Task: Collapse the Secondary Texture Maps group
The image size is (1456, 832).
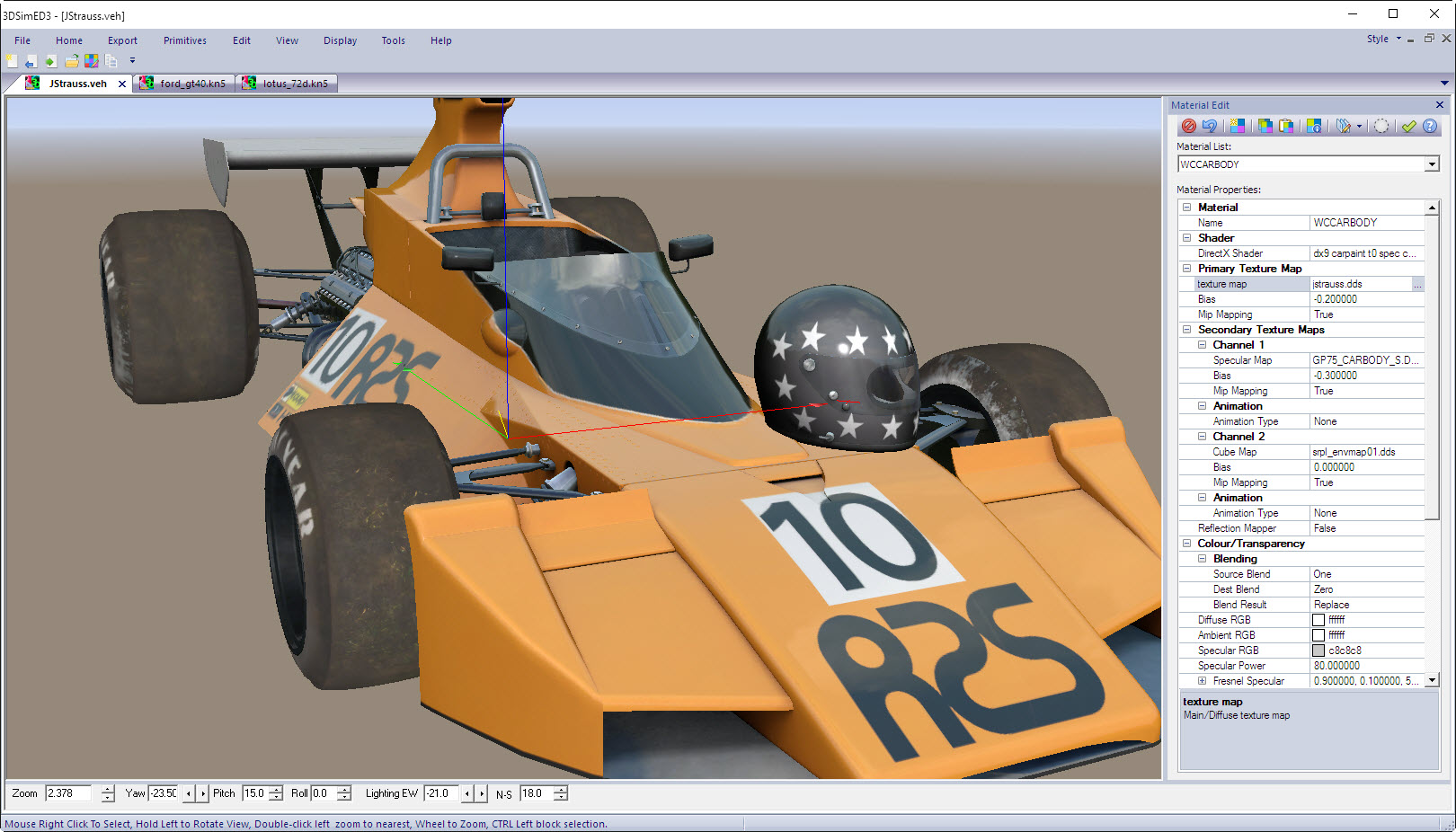Action: (x=1186, y=330)
